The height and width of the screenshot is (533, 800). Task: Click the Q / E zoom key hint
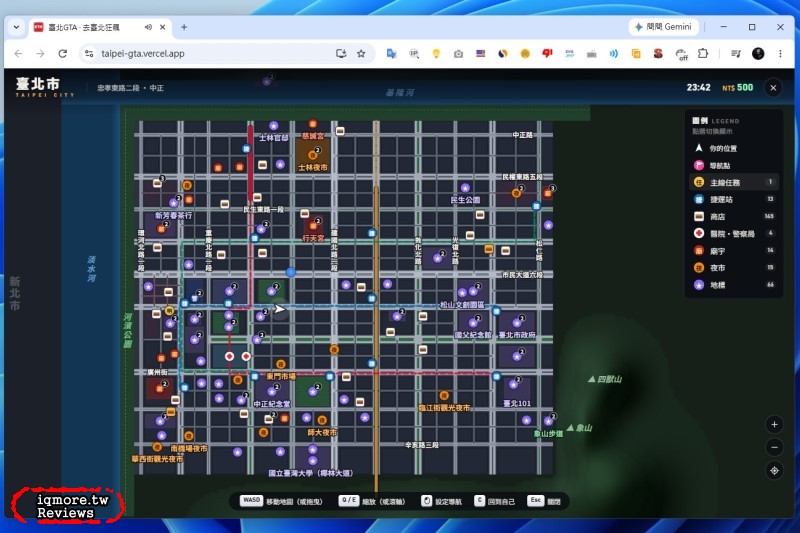click(349, 500)
